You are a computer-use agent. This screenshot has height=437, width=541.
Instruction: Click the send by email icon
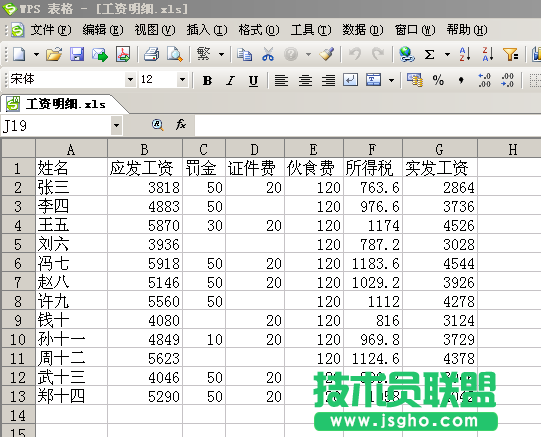click(x=100, y=54)
